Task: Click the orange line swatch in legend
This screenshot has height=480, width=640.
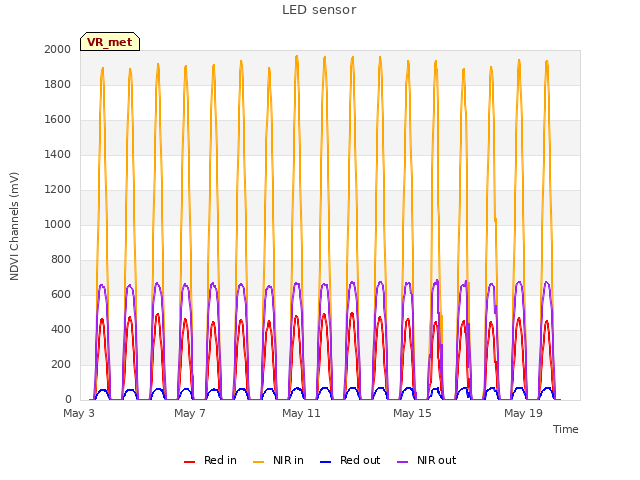Action: (x=258, y=462)
